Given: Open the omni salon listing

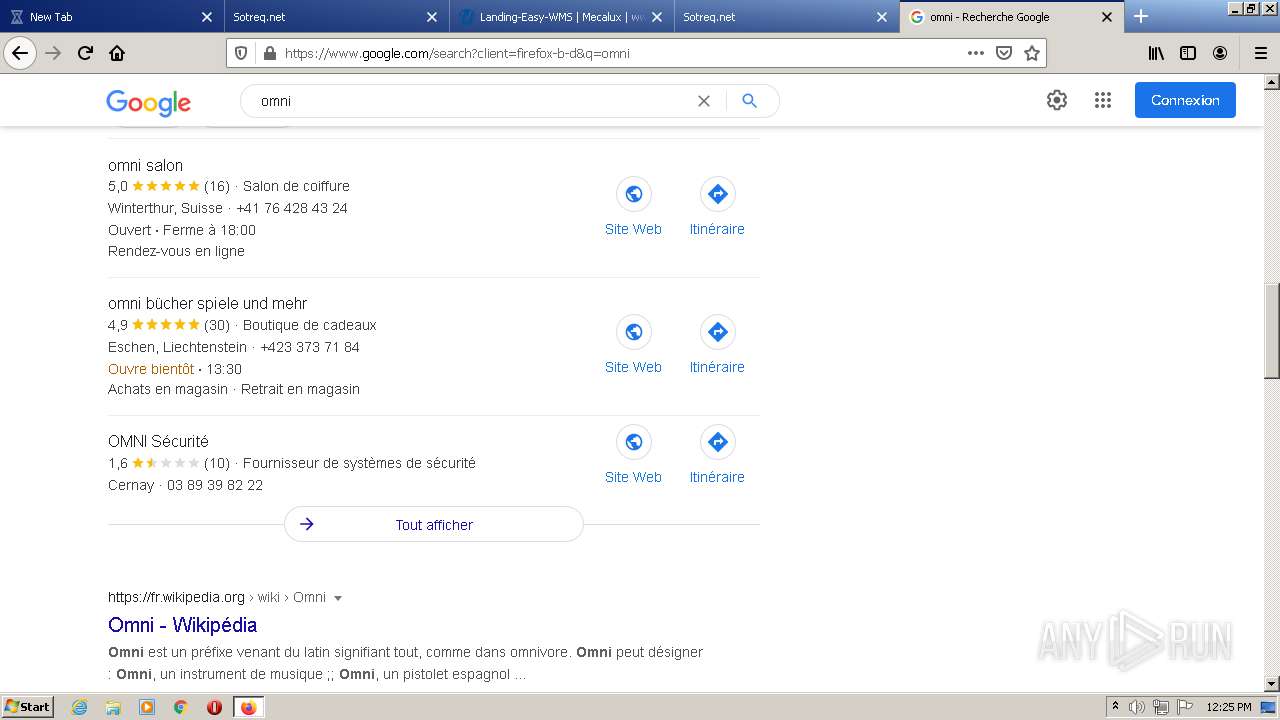Looking at the screenshot, I should 145,165.
